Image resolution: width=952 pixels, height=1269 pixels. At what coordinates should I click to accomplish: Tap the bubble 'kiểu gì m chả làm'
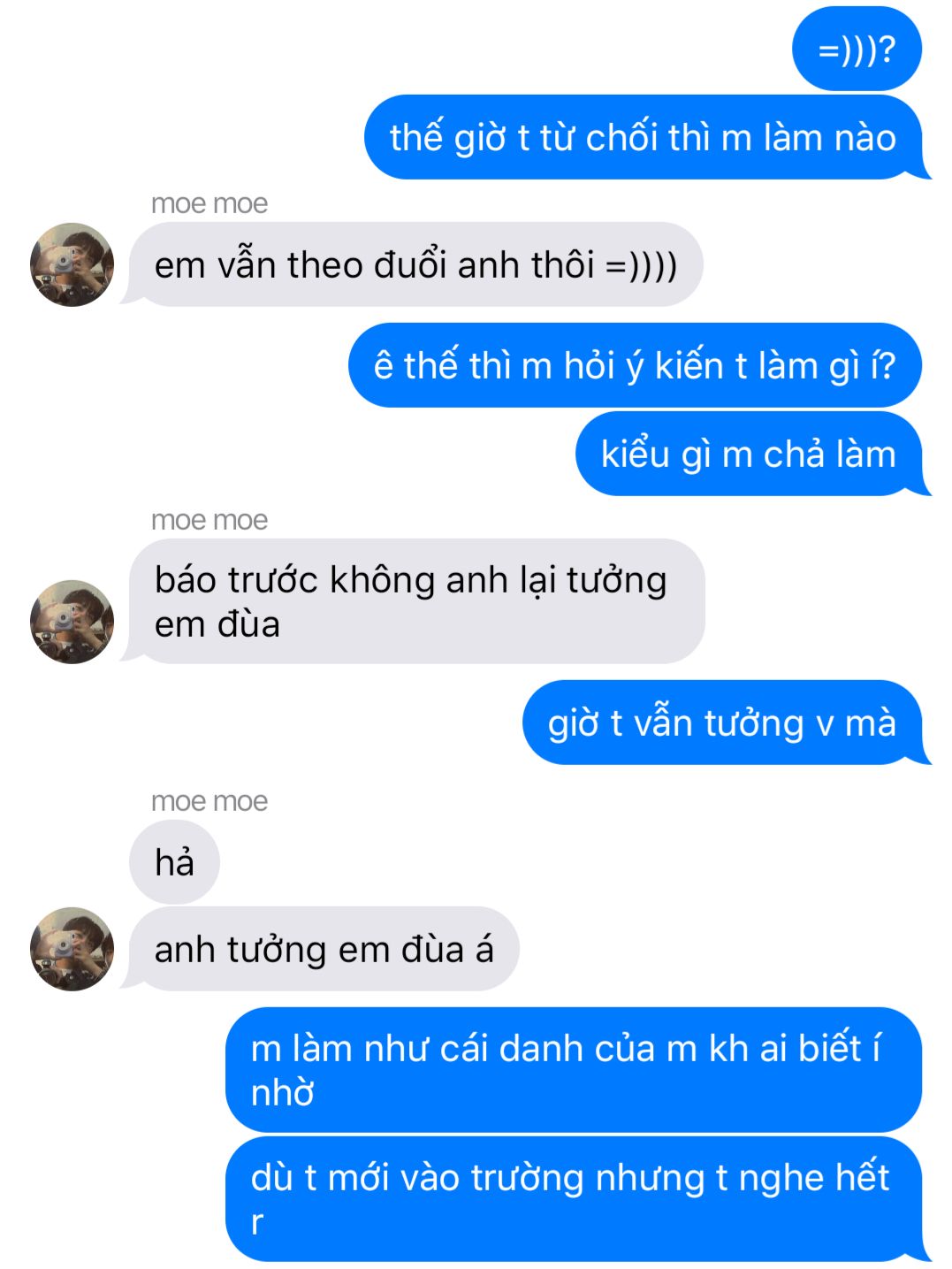coord(750,454)
